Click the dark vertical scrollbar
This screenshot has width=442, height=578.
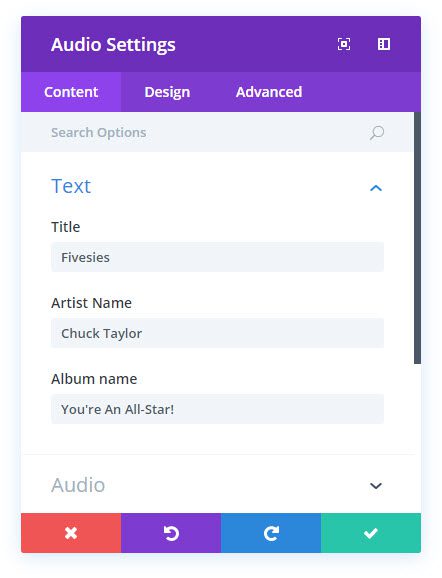pos(417,238)
